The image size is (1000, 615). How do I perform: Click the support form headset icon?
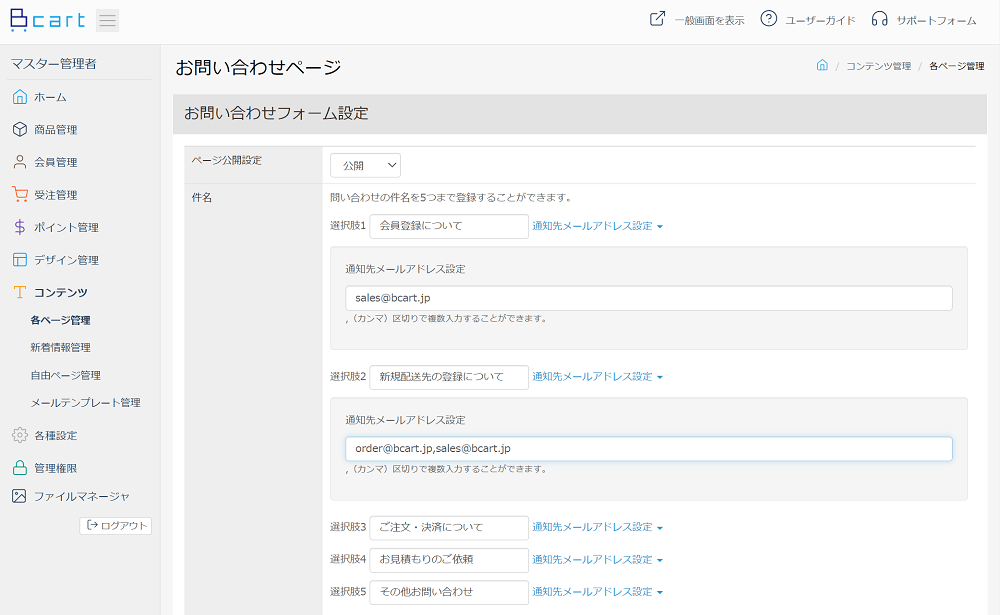(x=879, y=19)
